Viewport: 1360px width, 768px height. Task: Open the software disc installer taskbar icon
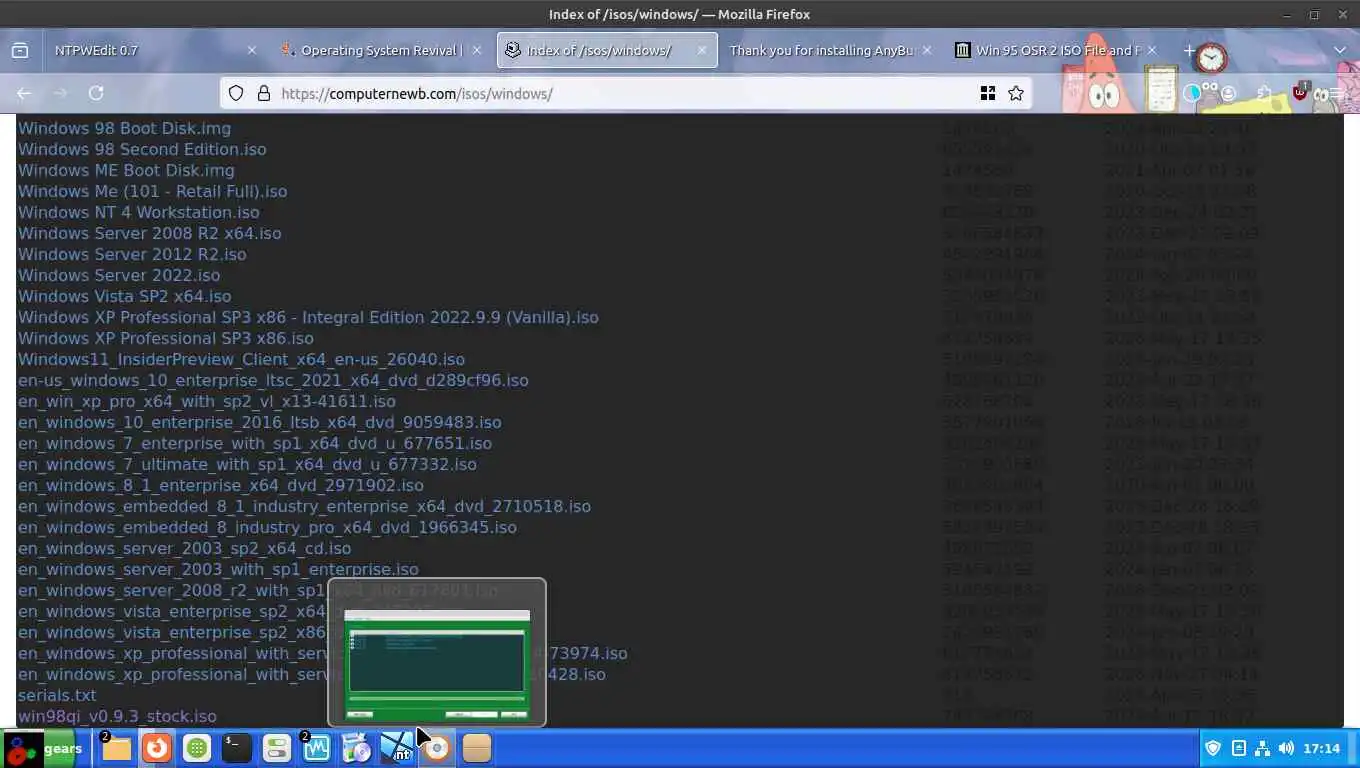(x=357, y=748)
